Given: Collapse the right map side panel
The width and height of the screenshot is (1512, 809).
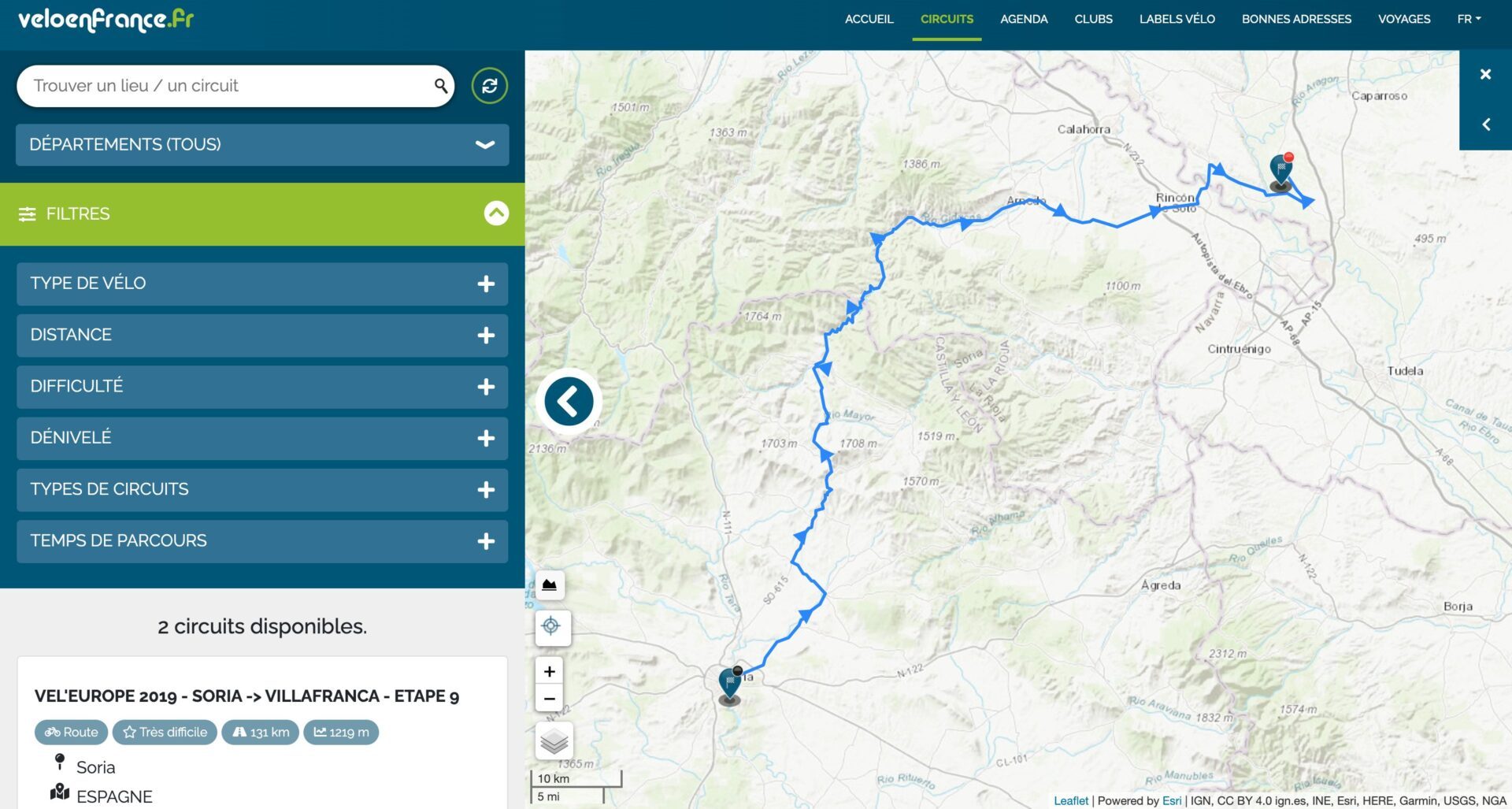Looking at the screenshot, I should click(1485, 124).
